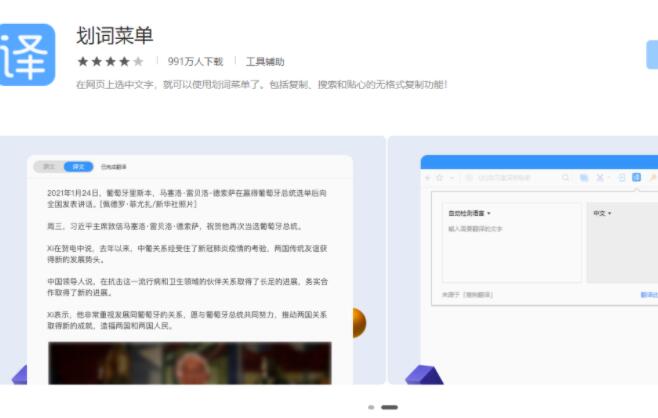Select the blue 译文 toggle option
Image resolution: width=658 pixels, height=418 pixels.
click(78, 167)
